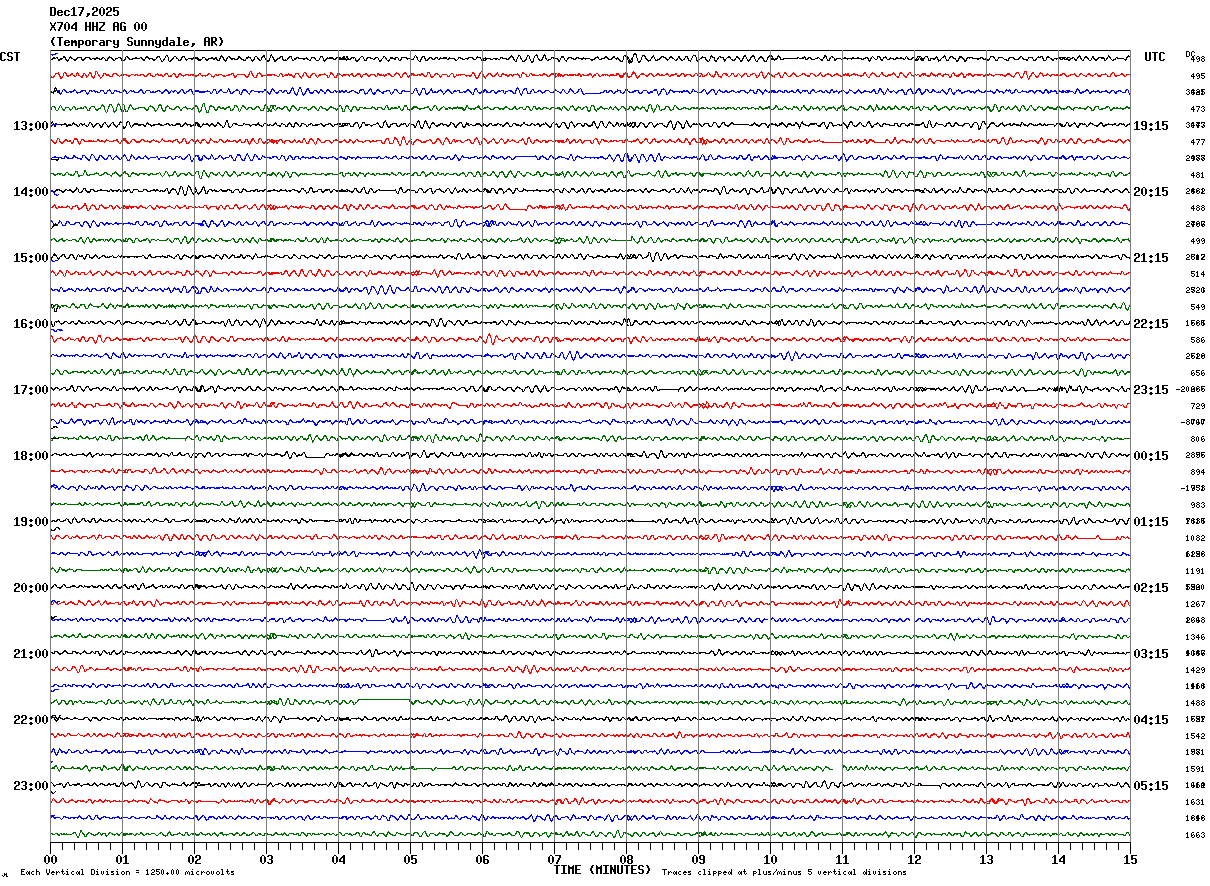Click the 13:00 CST time label
The image size is (1210, 886).
pos(30,126)
